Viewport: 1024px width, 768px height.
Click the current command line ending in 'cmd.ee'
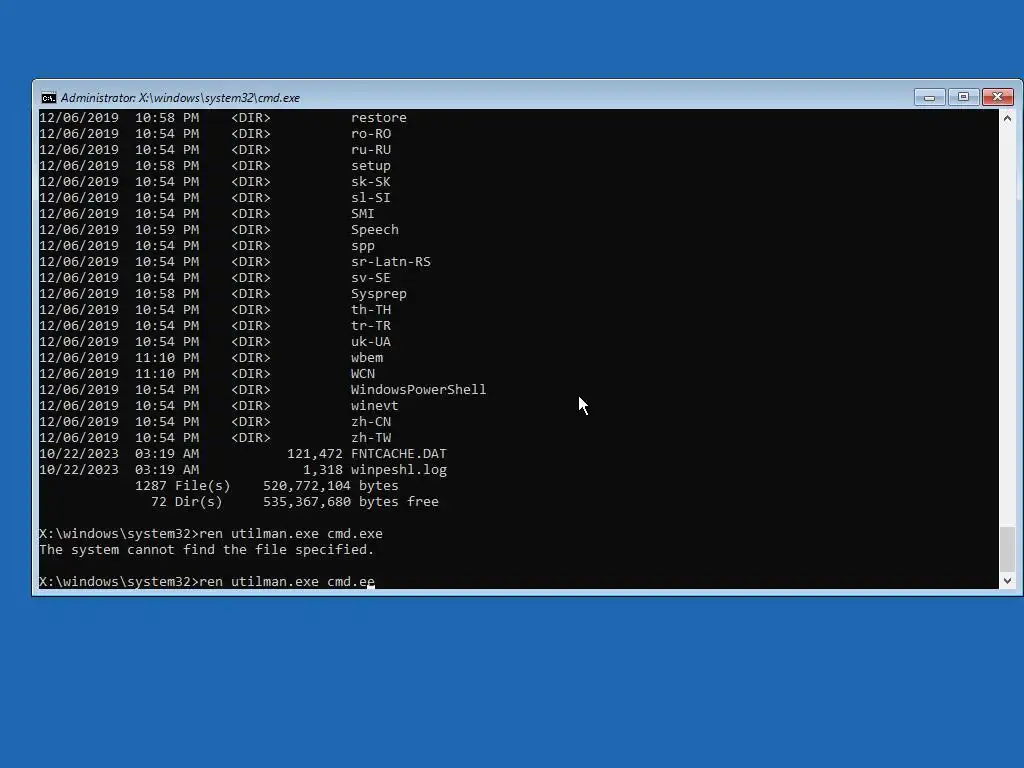(207, 581)
